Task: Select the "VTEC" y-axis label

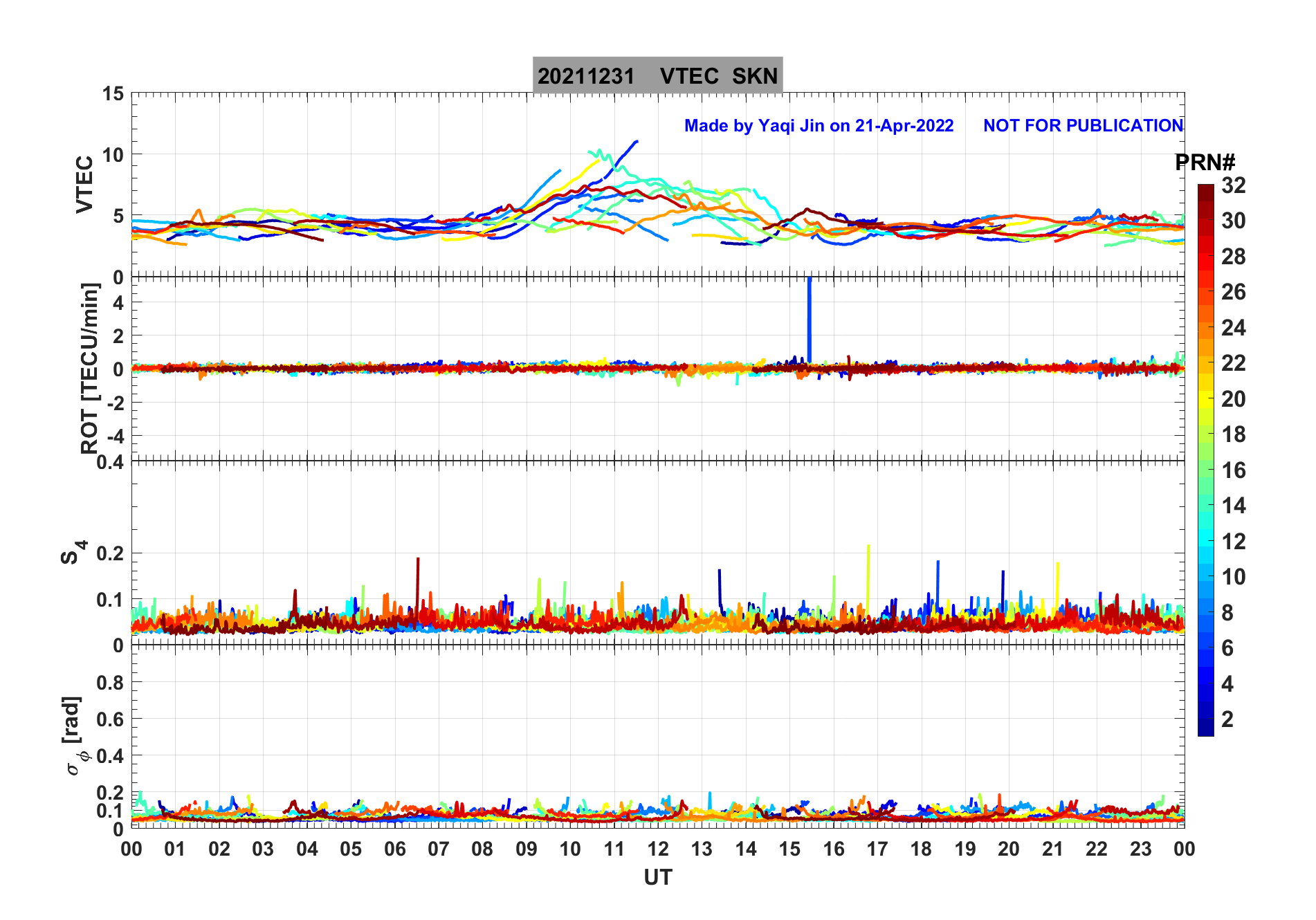Action: (x=84, y=185)
